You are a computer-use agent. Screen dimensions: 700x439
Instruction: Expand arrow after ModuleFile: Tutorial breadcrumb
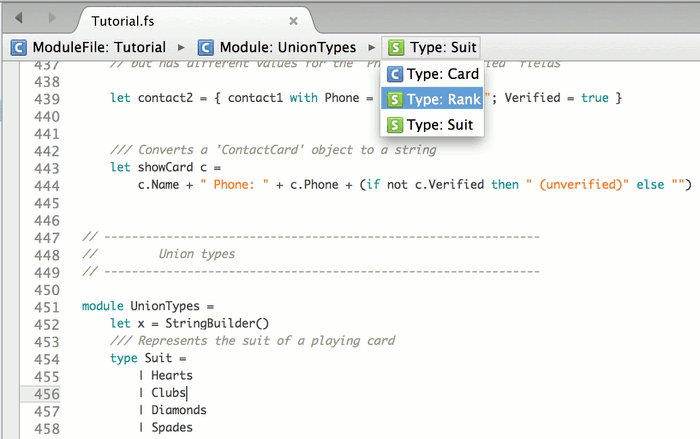181,47
